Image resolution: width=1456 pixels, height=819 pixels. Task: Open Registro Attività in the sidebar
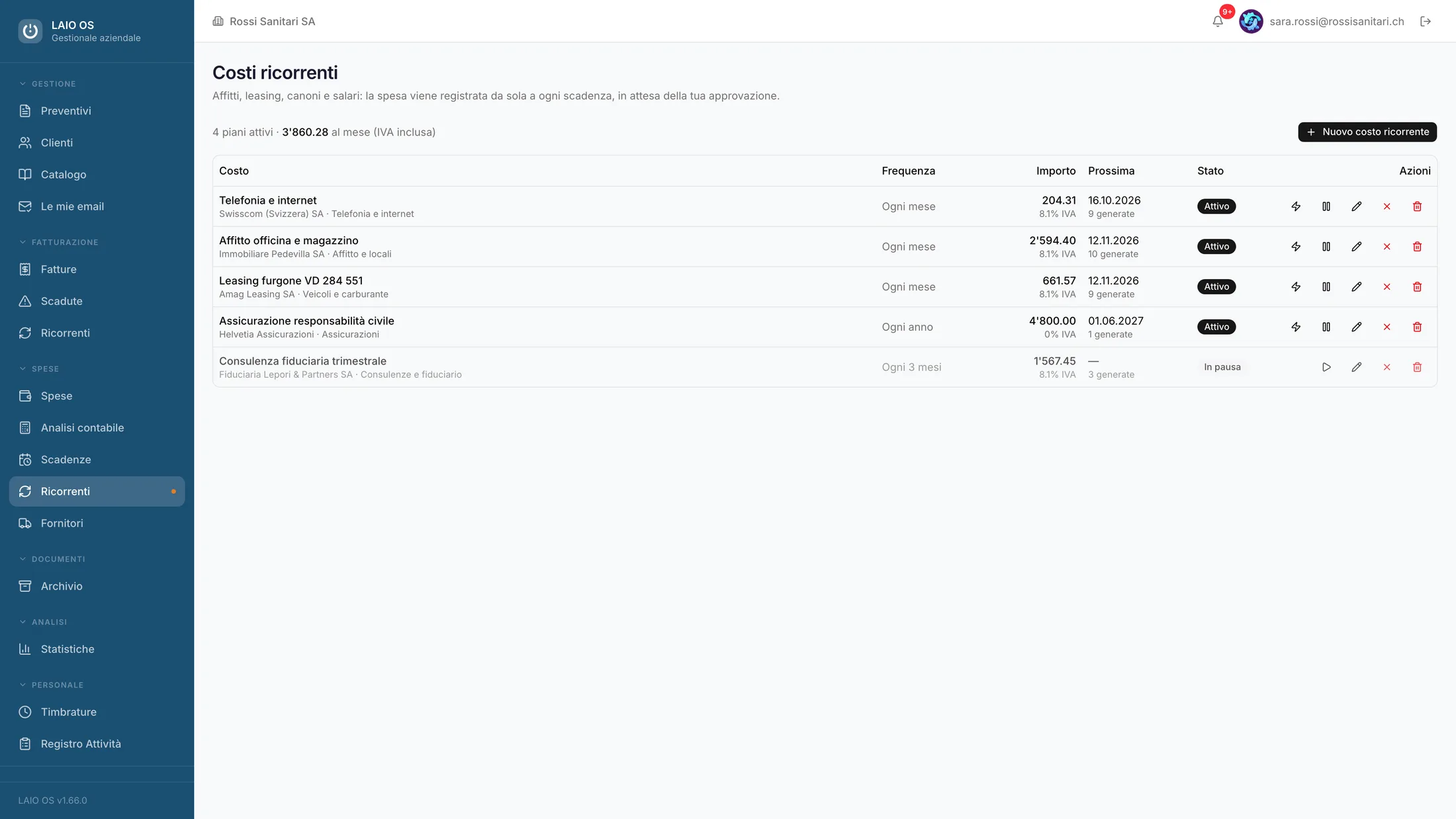click(97, 744)
